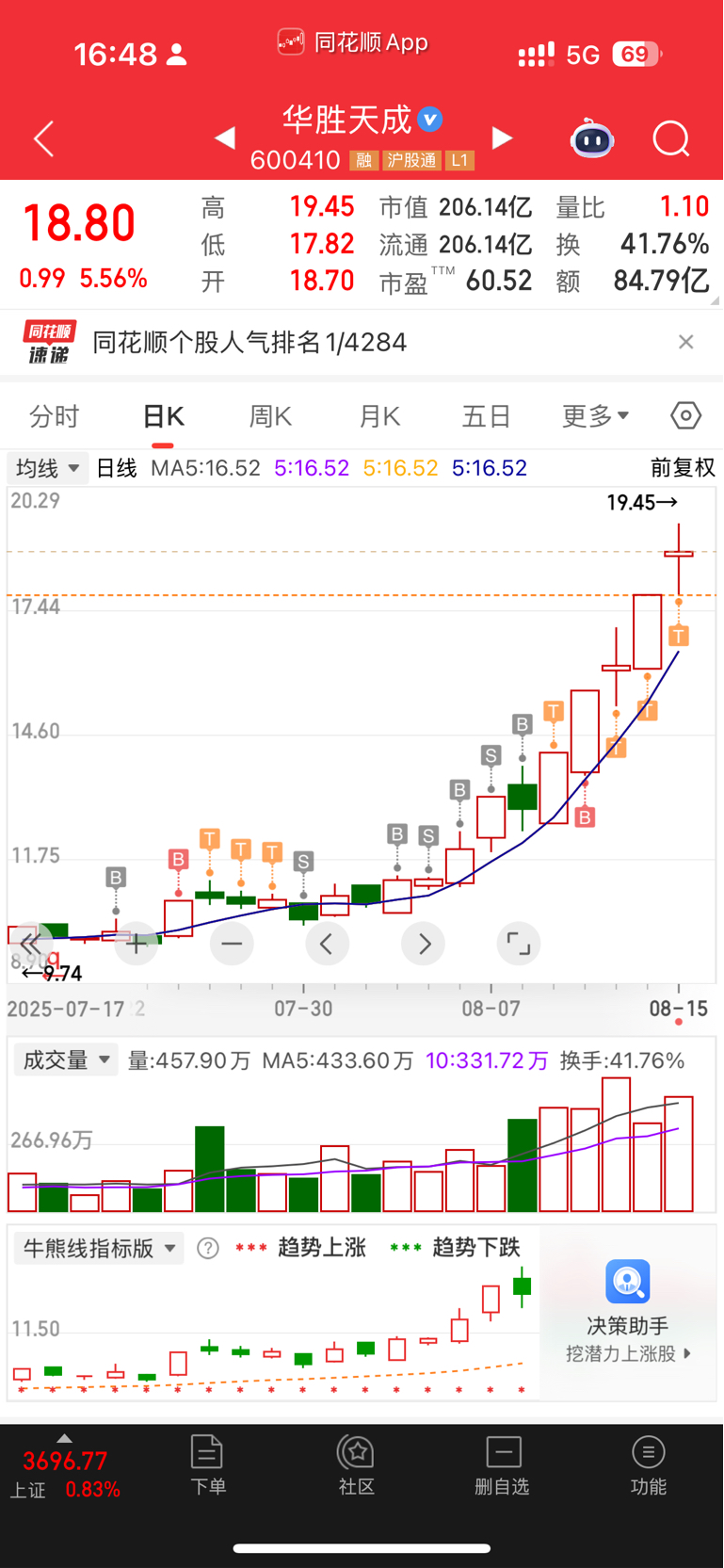Switch to 月K tab
This screenshot has width=724, height=1568.
click(x=379, y=416)
